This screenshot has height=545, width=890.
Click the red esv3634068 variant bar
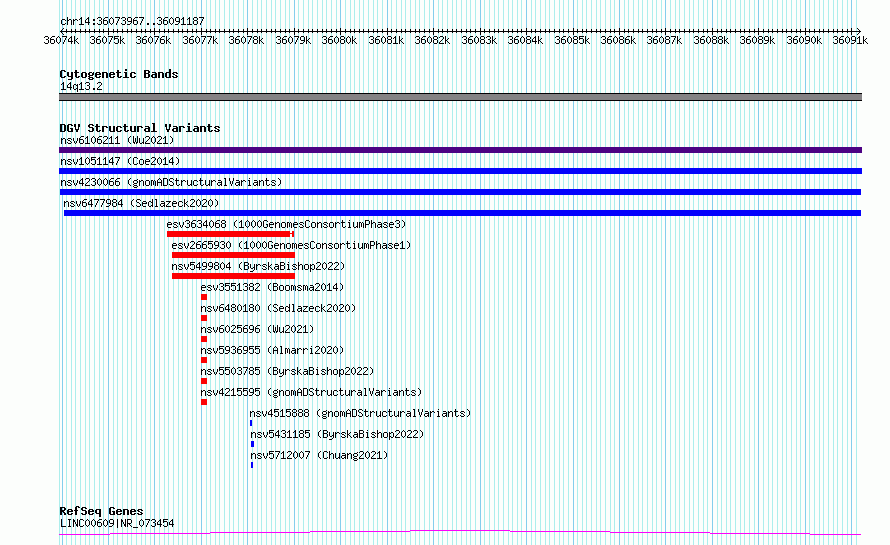(230, 234)
